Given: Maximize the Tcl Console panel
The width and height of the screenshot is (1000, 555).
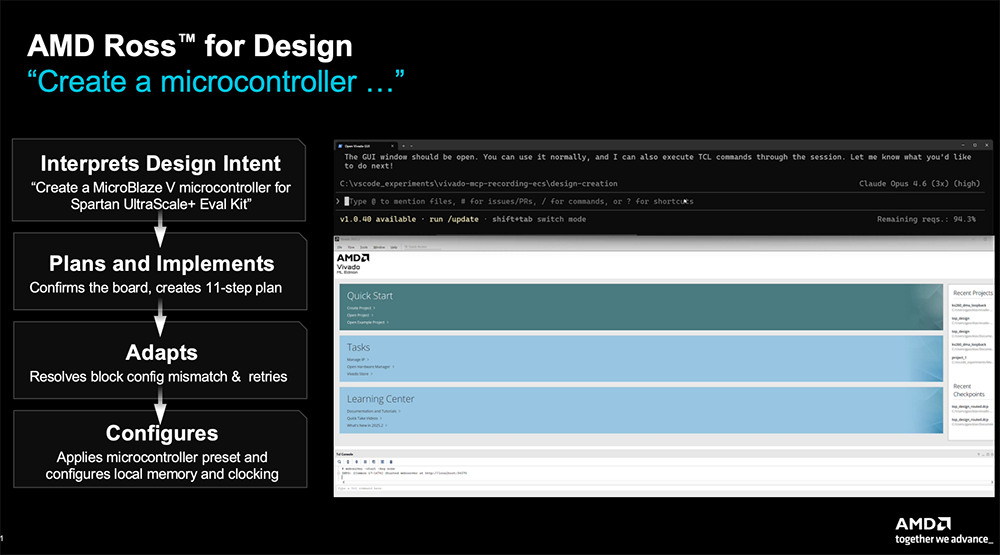Looking at the screenshot, I should (x=988, y=454).
